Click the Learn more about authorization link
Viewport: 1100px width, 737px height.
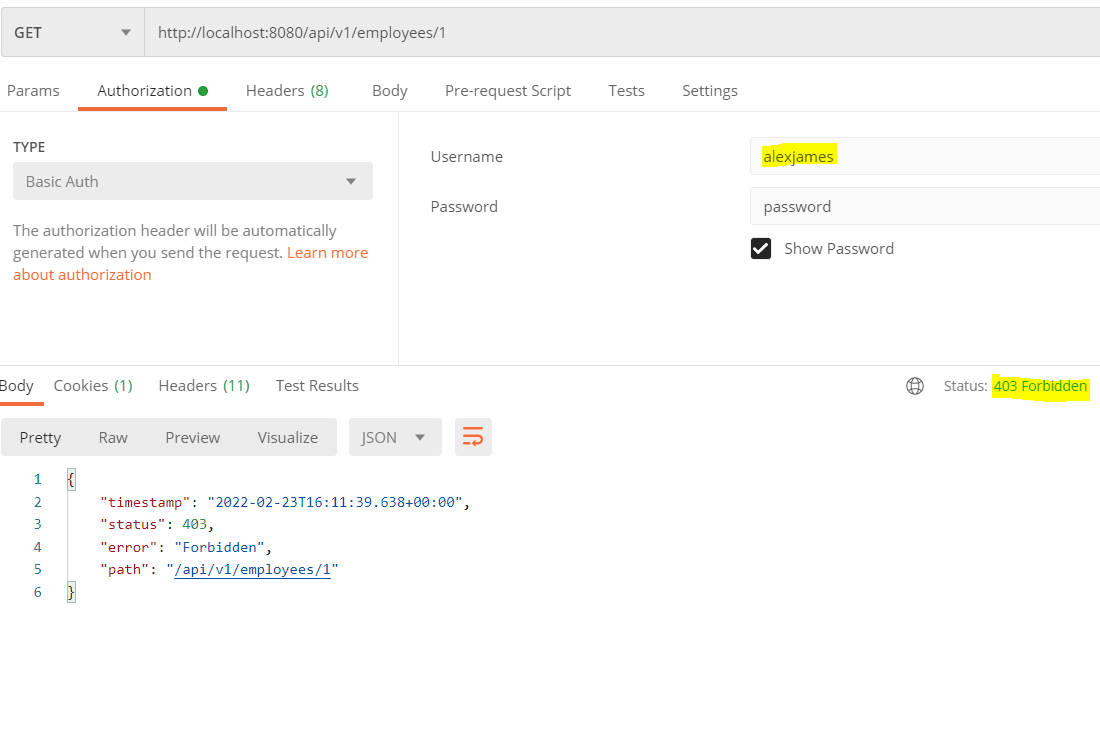tap(327, 252)
